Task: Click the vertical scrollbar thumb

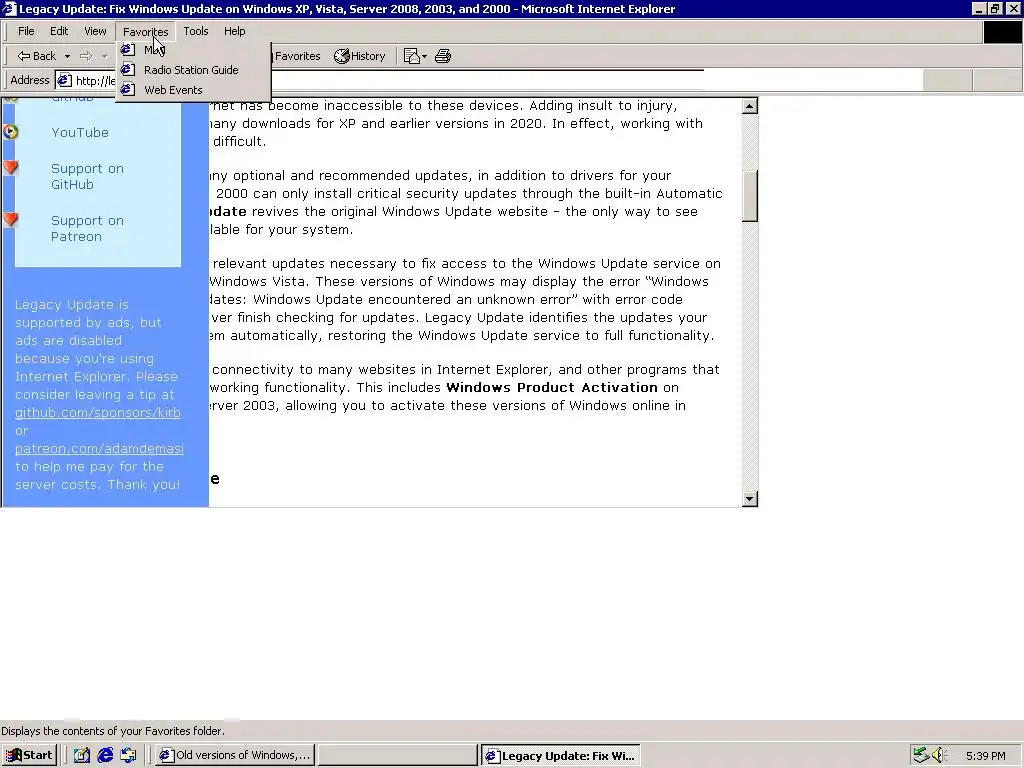Action: (x=750, y=196)
